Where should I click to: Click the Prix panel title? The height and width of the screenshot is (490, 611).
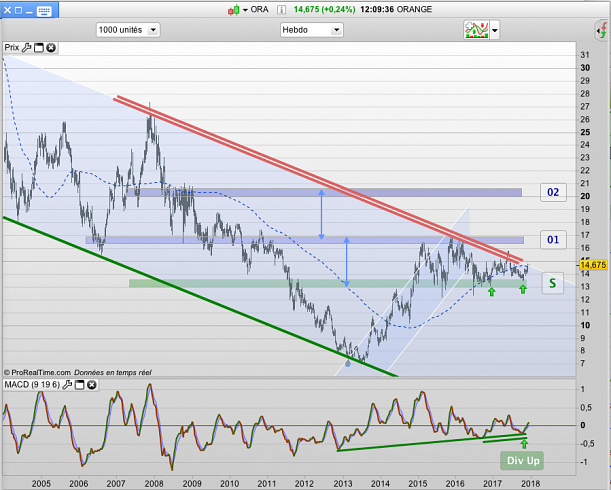(12, 48)
